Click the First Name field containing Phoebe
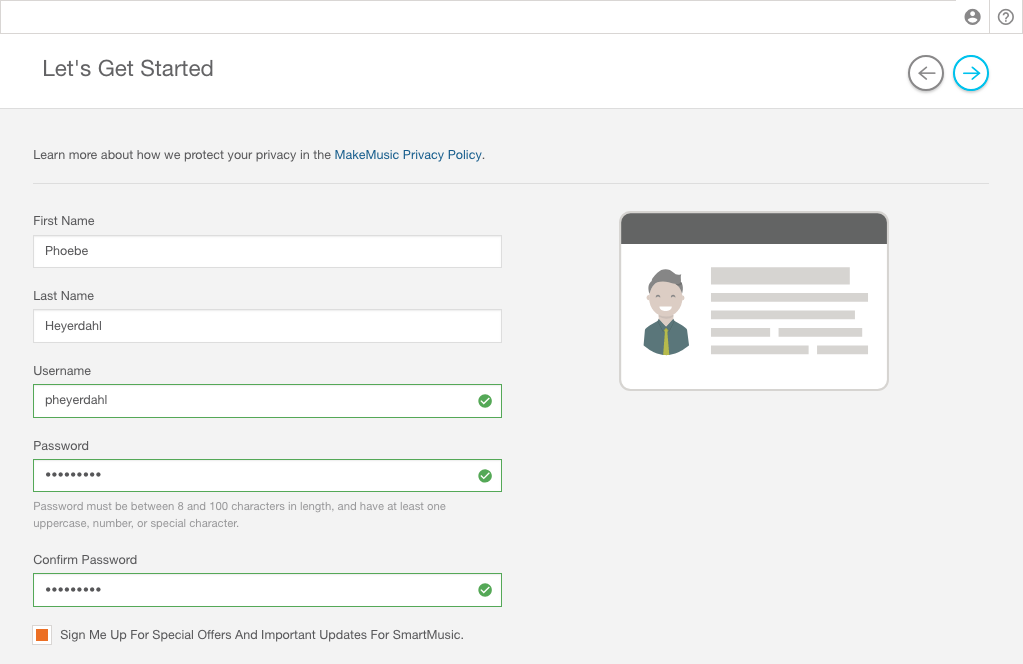 267,252
